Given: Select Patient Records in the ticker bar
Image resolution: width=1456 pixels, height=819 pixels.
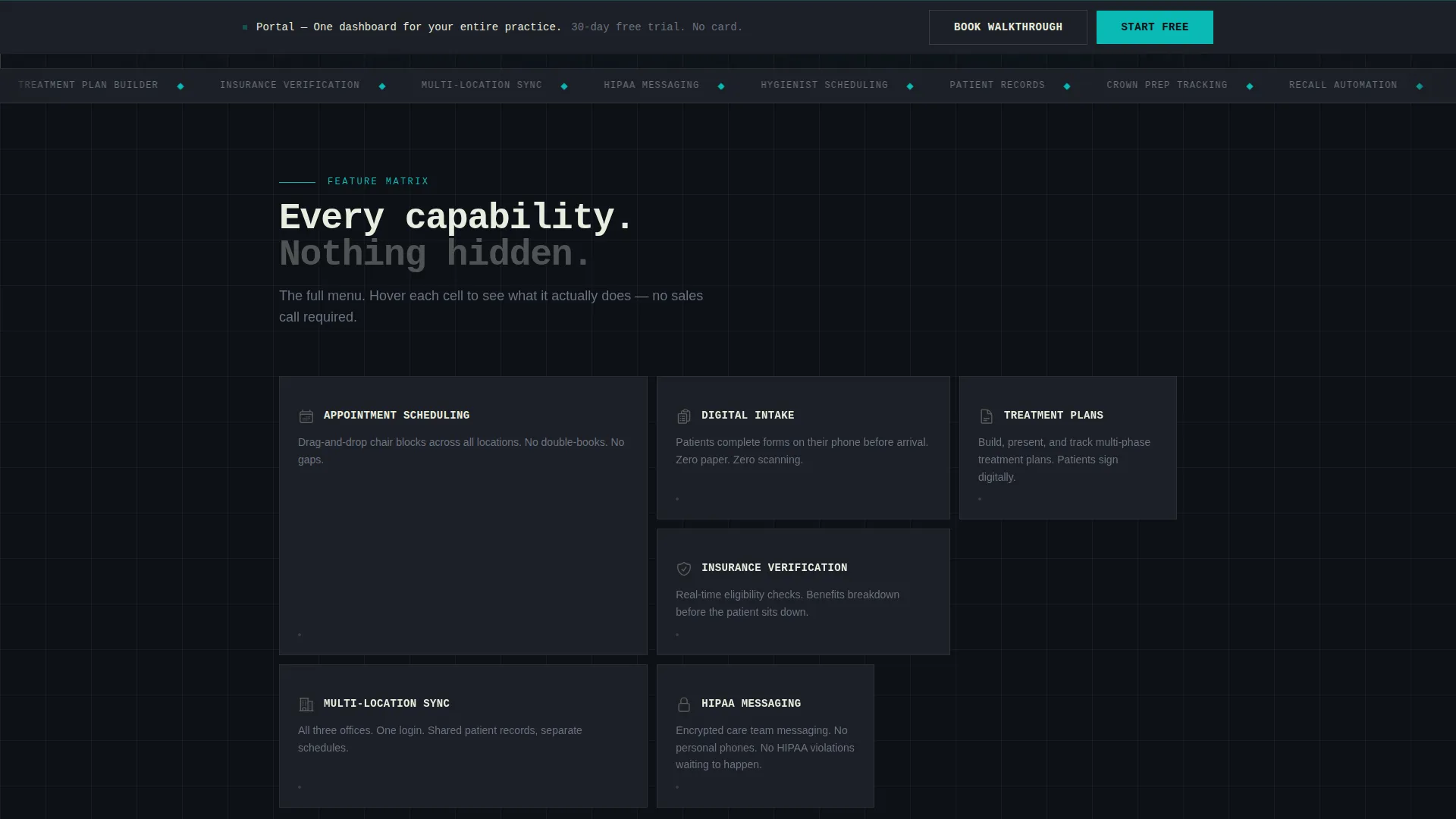Looking at the screenshot, I should [997, 85].
